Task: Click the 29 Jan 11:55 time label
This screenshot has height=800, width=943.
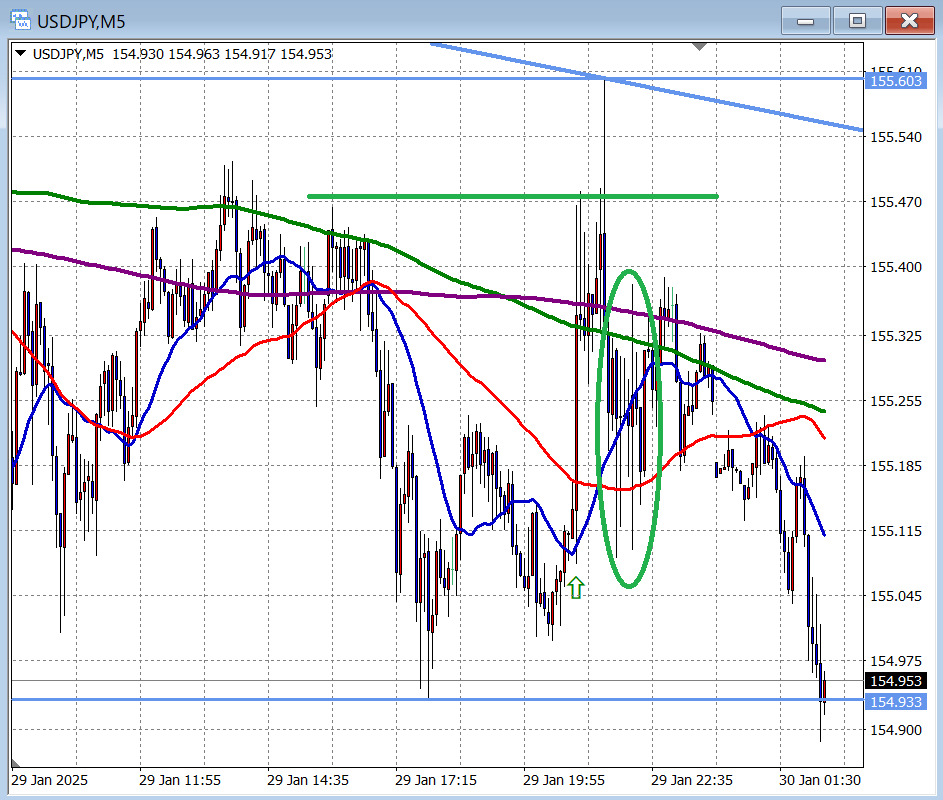Action: pyautogui.click(x=179, y=778)
